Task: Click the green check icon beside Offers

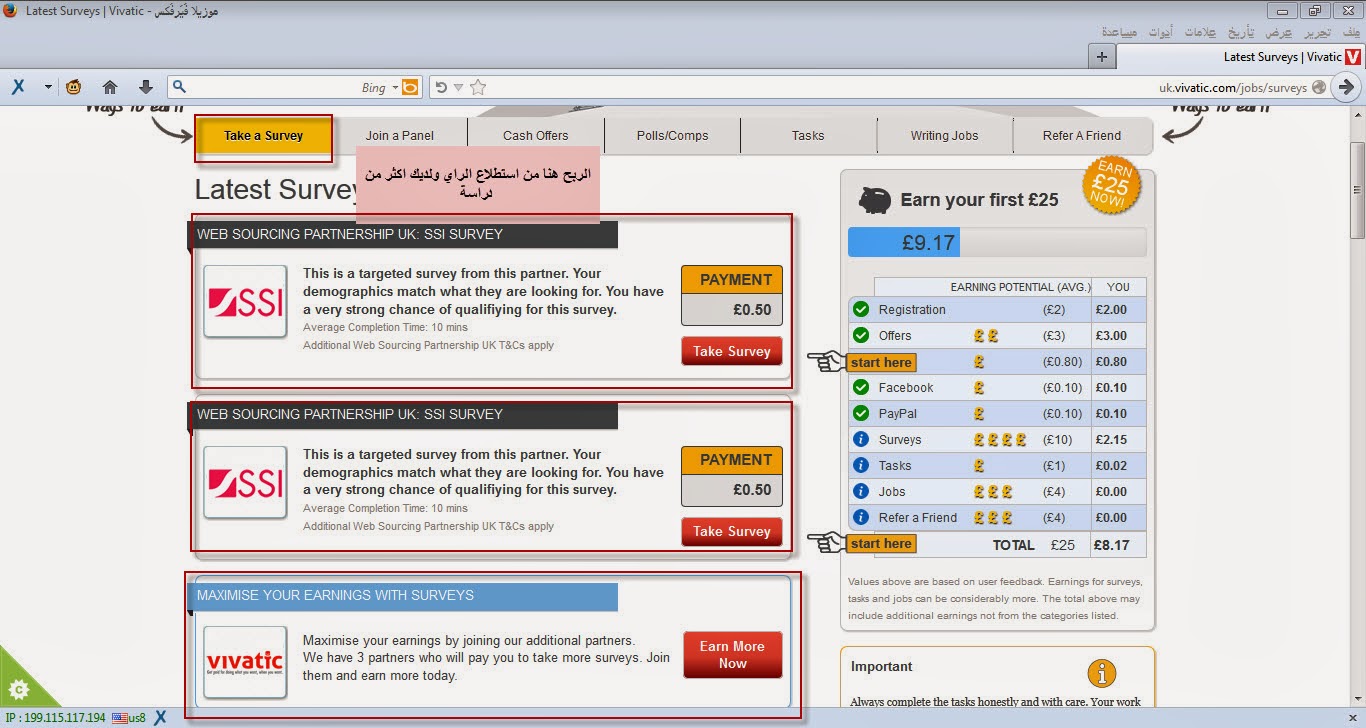Action: (x=860, y=336)
